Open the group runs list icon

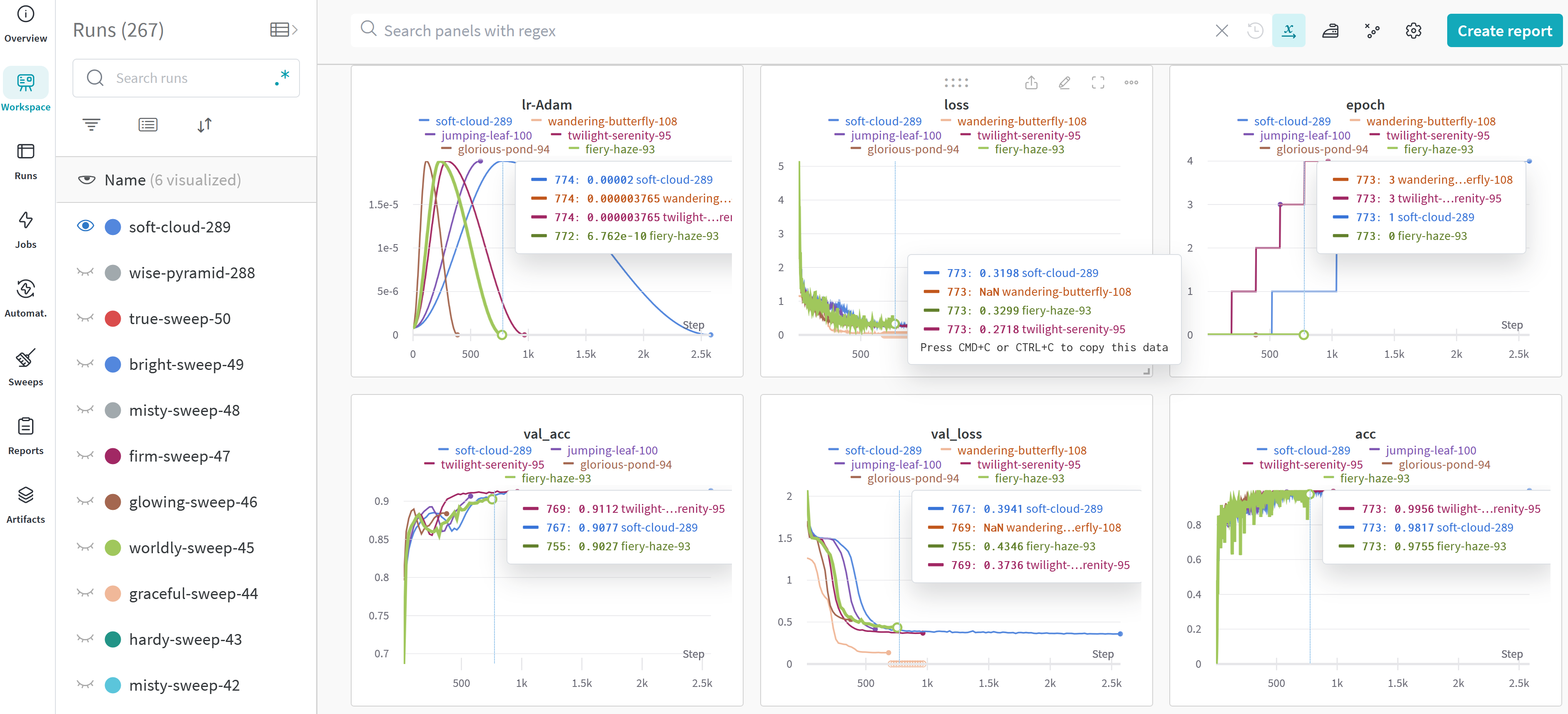148,125
